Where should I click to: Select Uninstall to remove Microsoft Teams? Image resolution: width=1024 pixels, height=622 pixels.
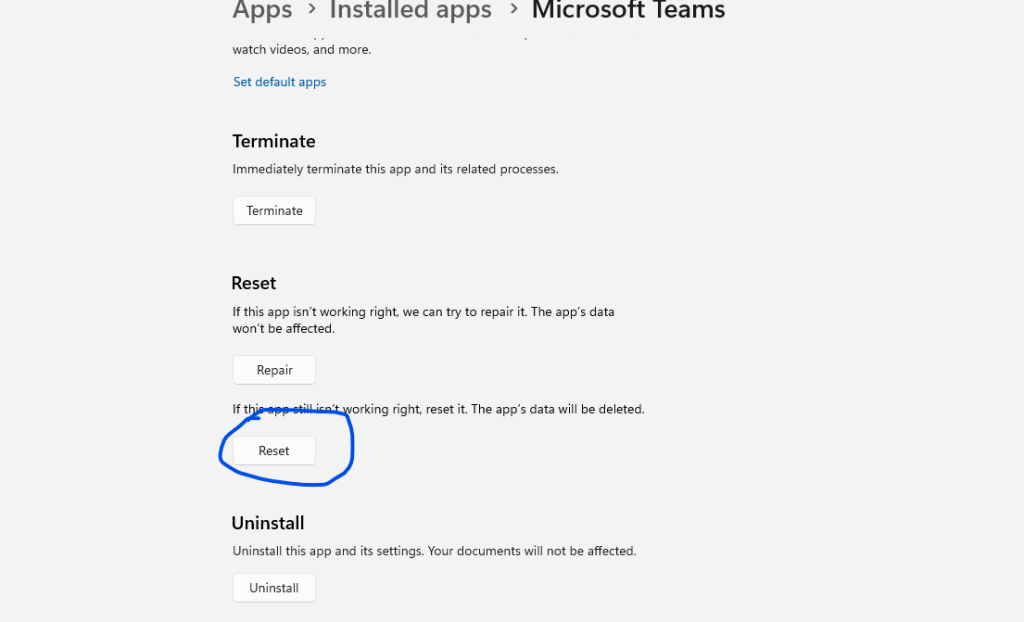click(273, 587)
